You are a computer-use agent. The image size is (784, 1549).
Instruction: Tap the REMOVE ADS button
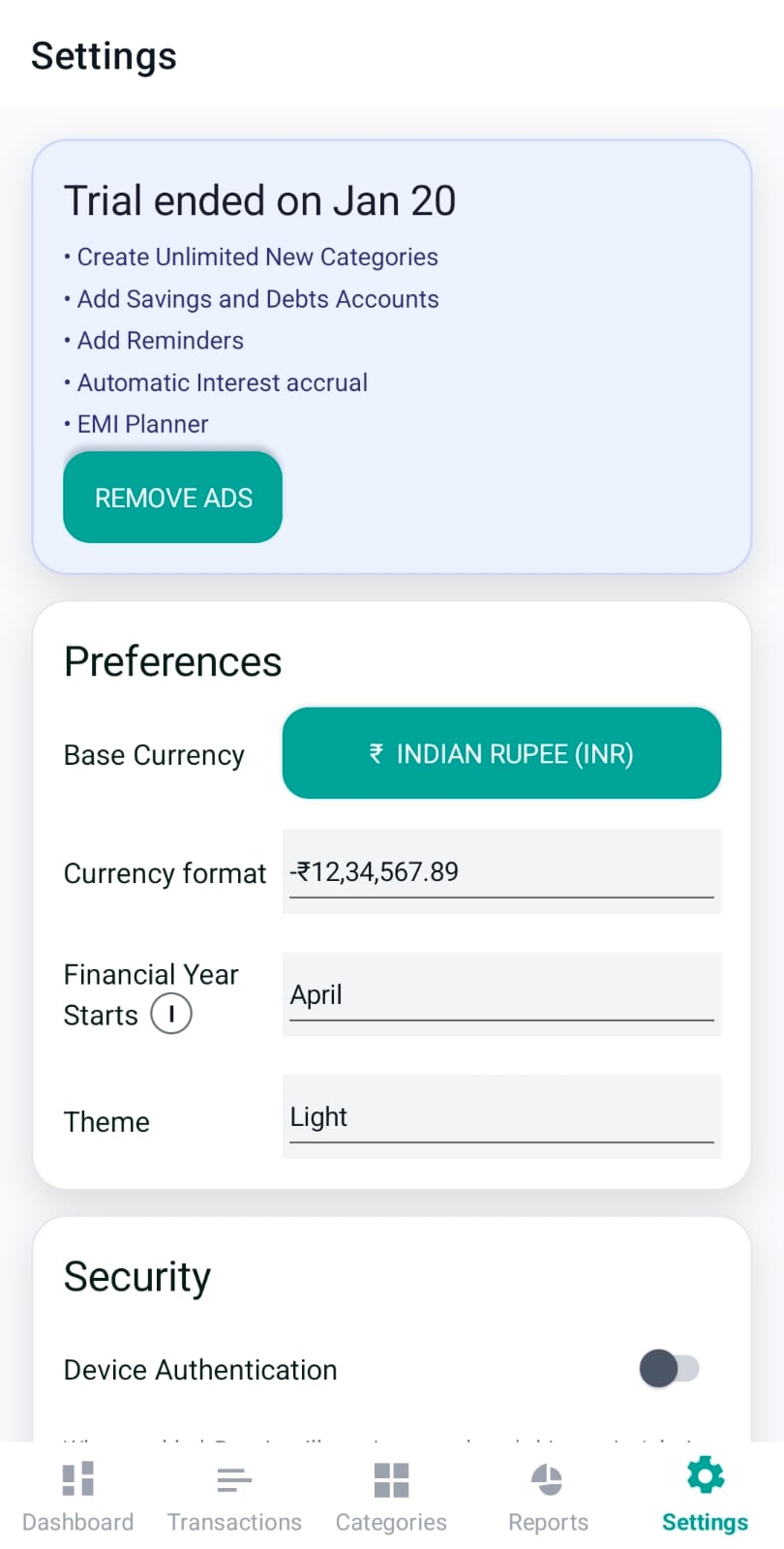[x=172, y=497]
